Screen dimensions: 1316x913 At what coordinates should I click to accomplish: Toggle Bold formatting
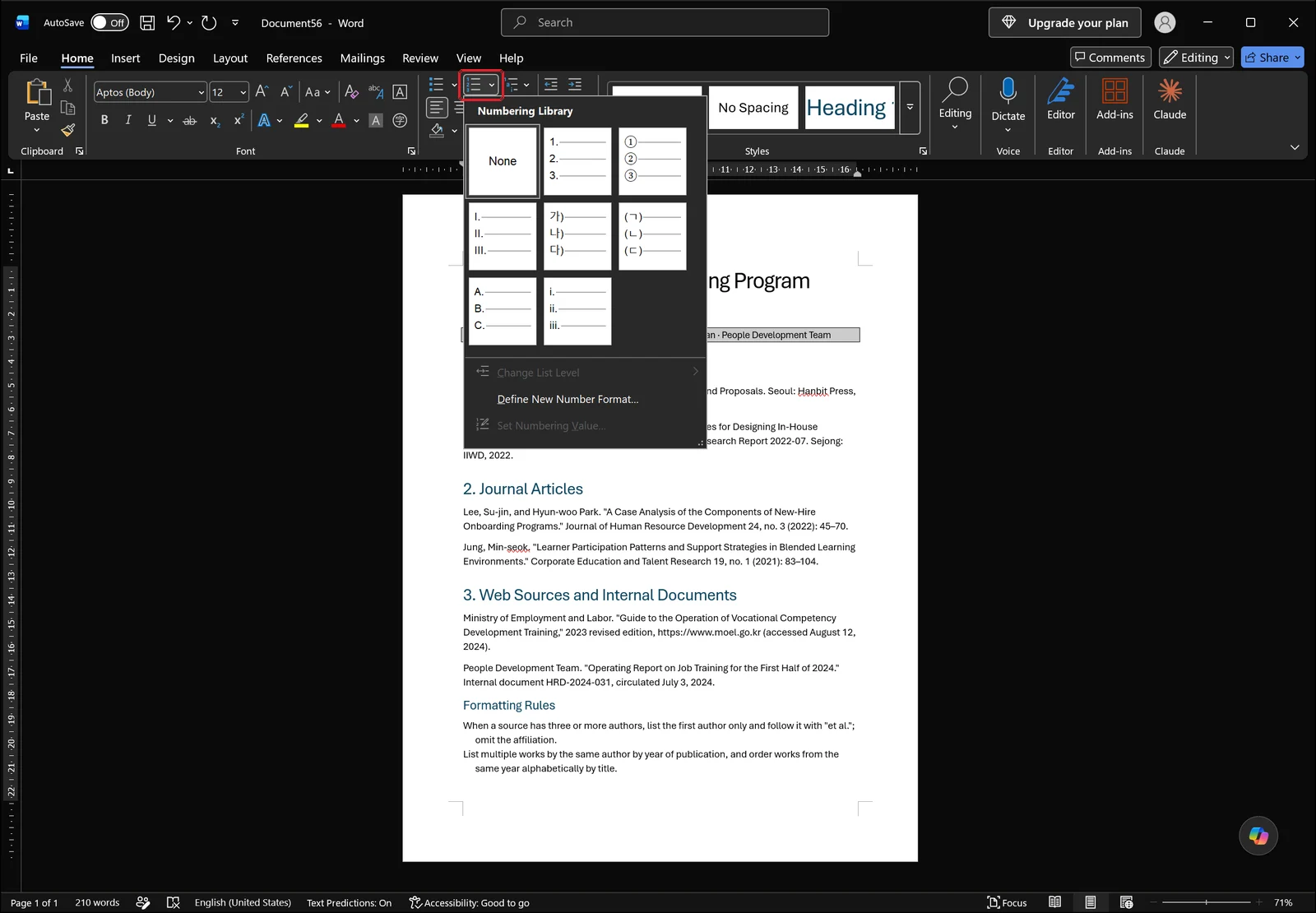104,120
